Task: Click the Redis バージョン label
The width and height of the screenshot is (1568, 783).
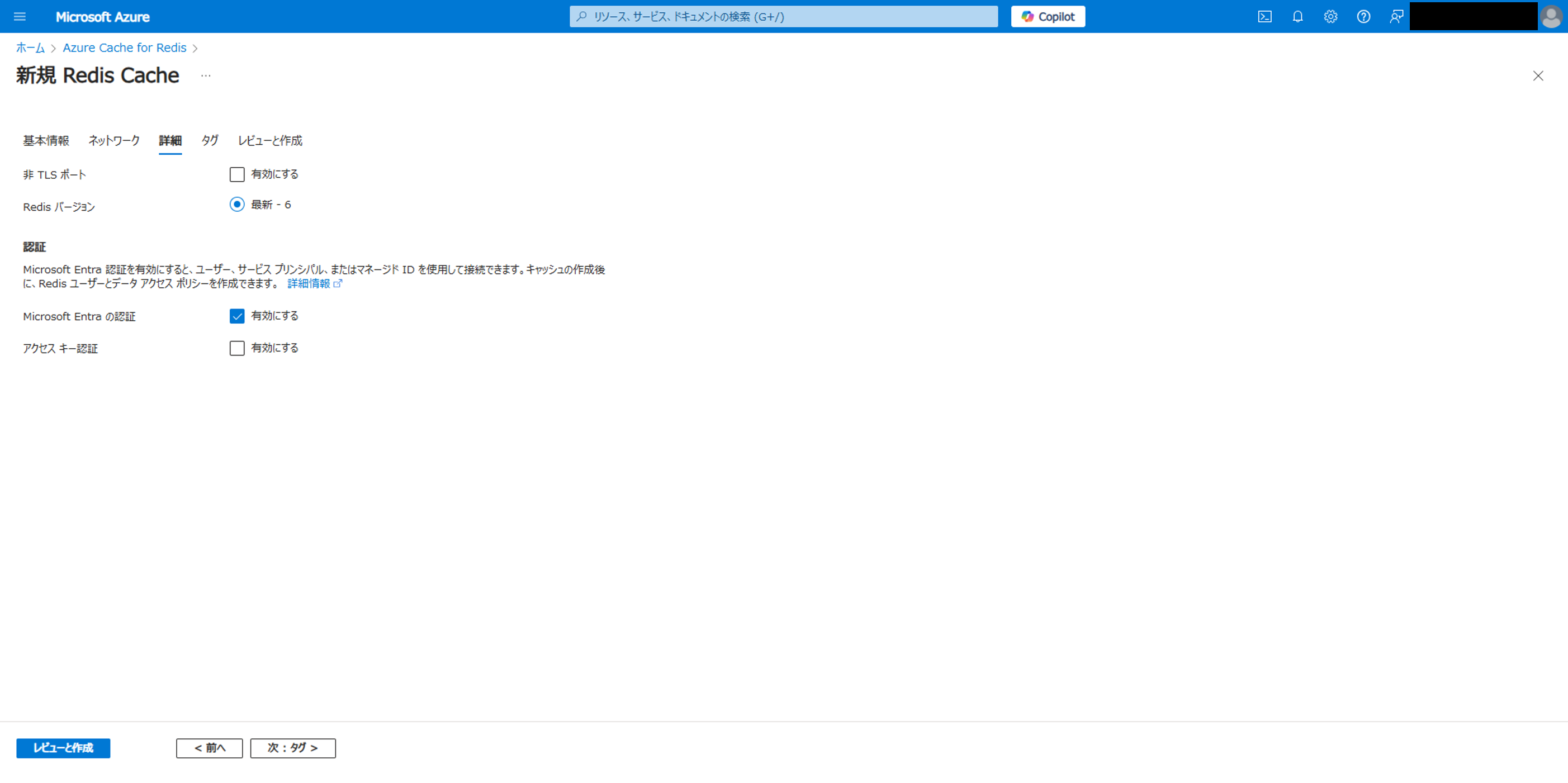Action: (59, 207)
